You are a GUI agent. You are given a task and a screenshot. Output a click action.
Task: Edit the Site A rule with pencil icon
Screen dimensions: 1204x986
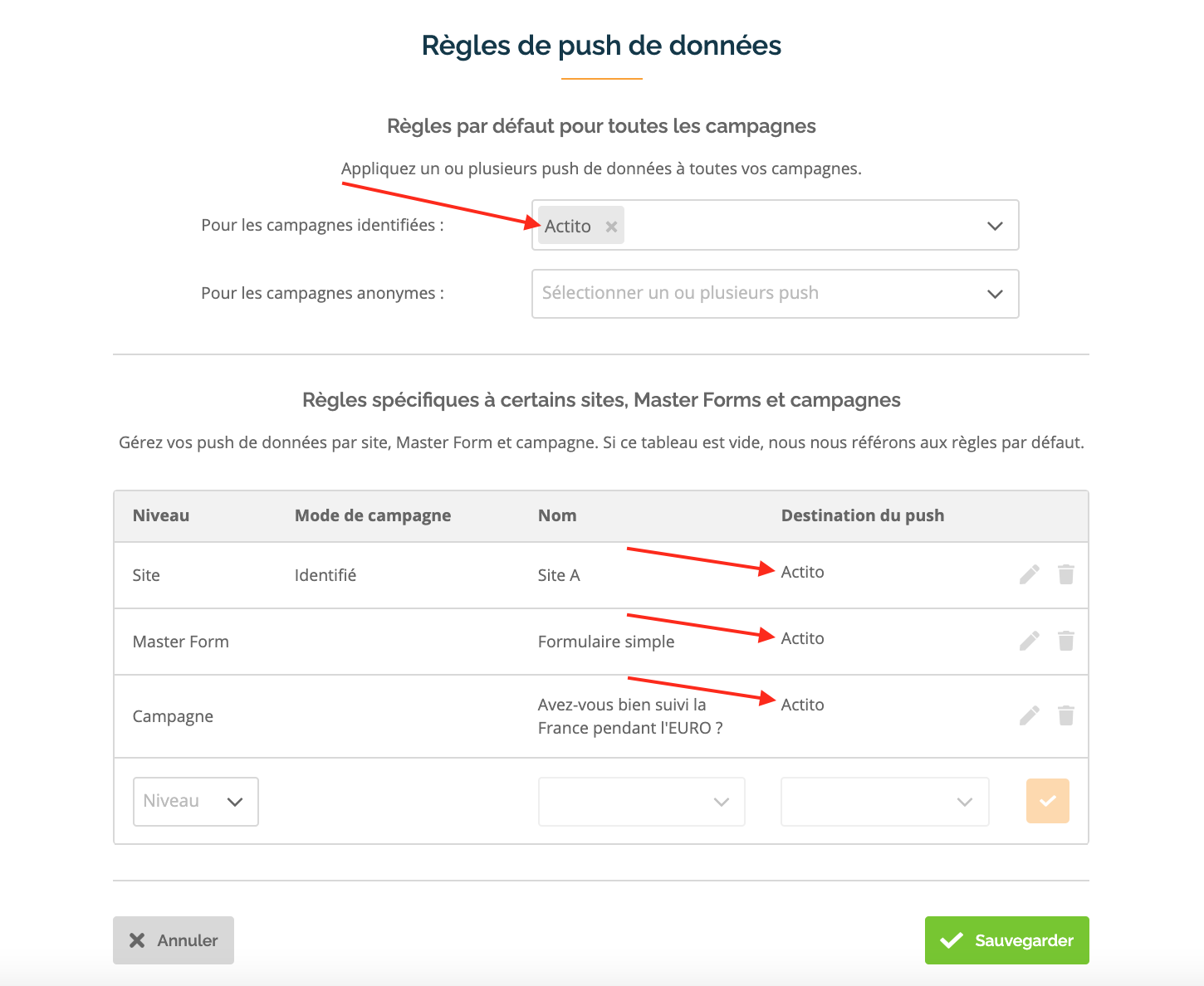coord(1029,574)
